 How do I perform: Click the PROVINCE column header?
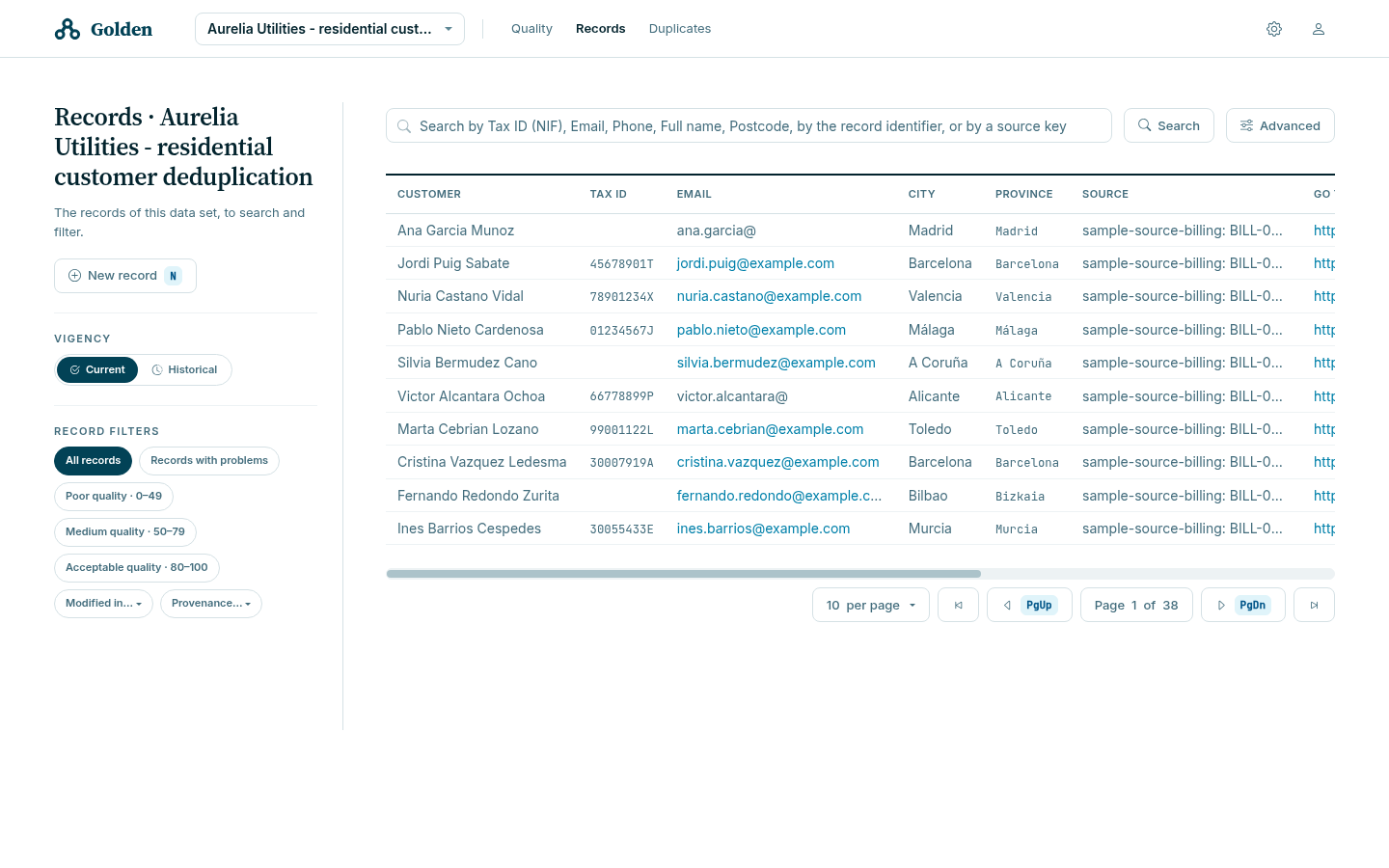1024,194
